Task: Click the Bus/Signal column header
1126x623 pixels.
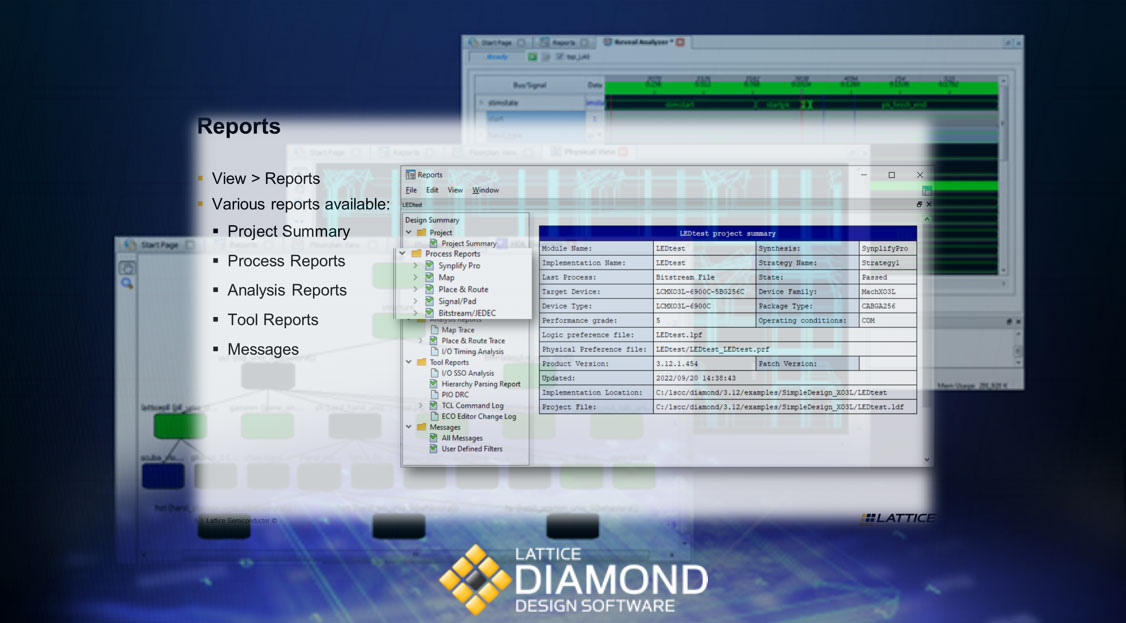Action: pyautogui.click(x=530, y=85)
